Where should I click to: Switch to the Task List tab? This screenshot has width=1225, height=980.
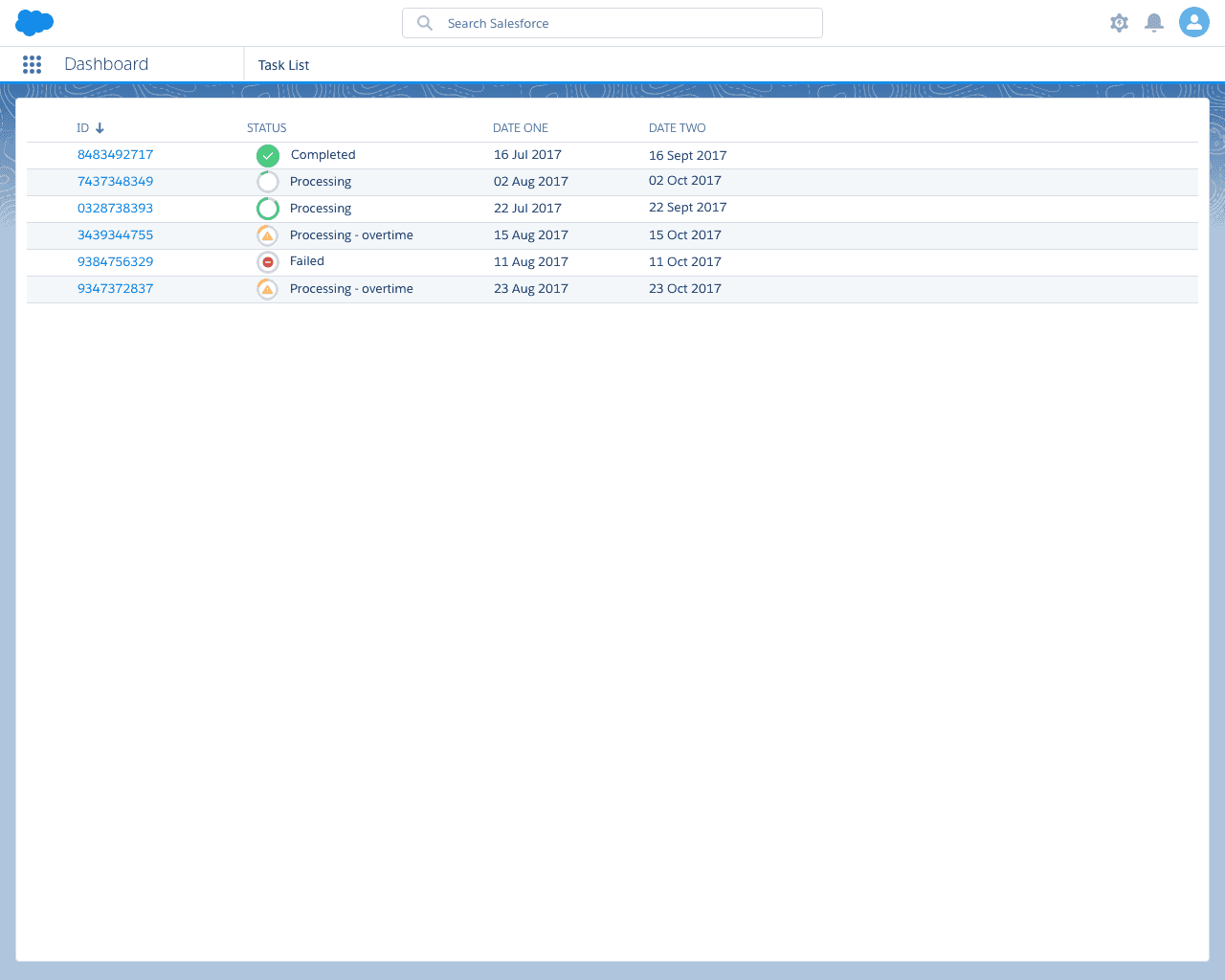pos(283,65)
